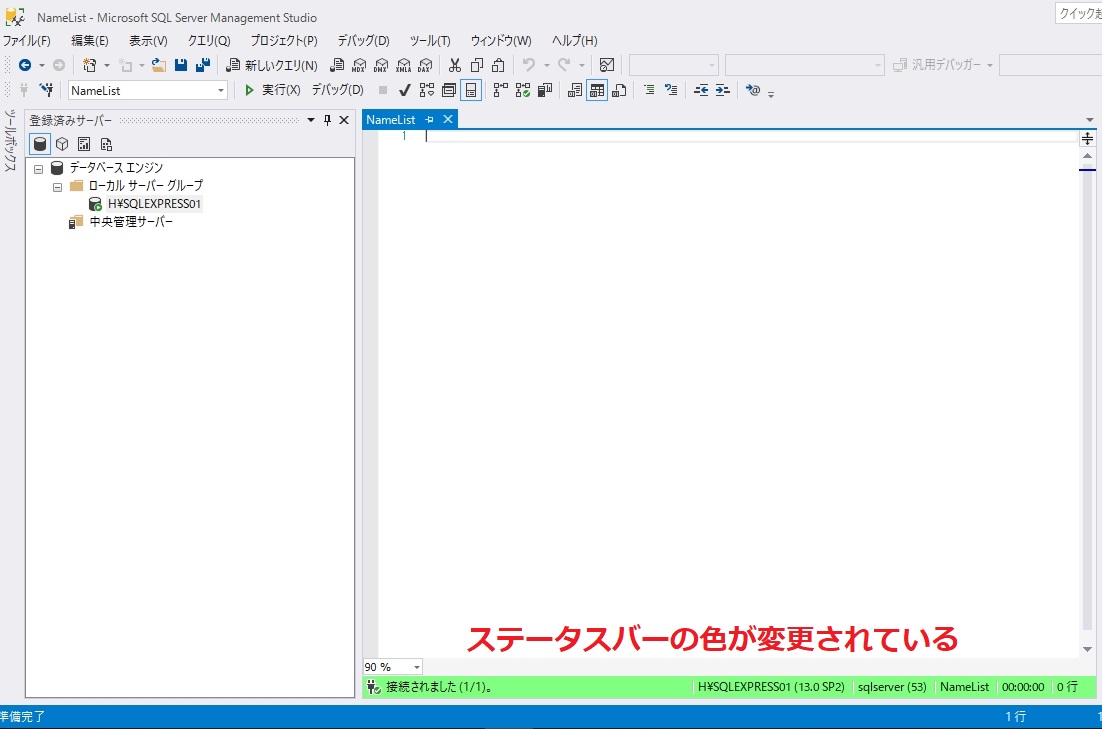Close the Registered Servers panel

[344, 120]
